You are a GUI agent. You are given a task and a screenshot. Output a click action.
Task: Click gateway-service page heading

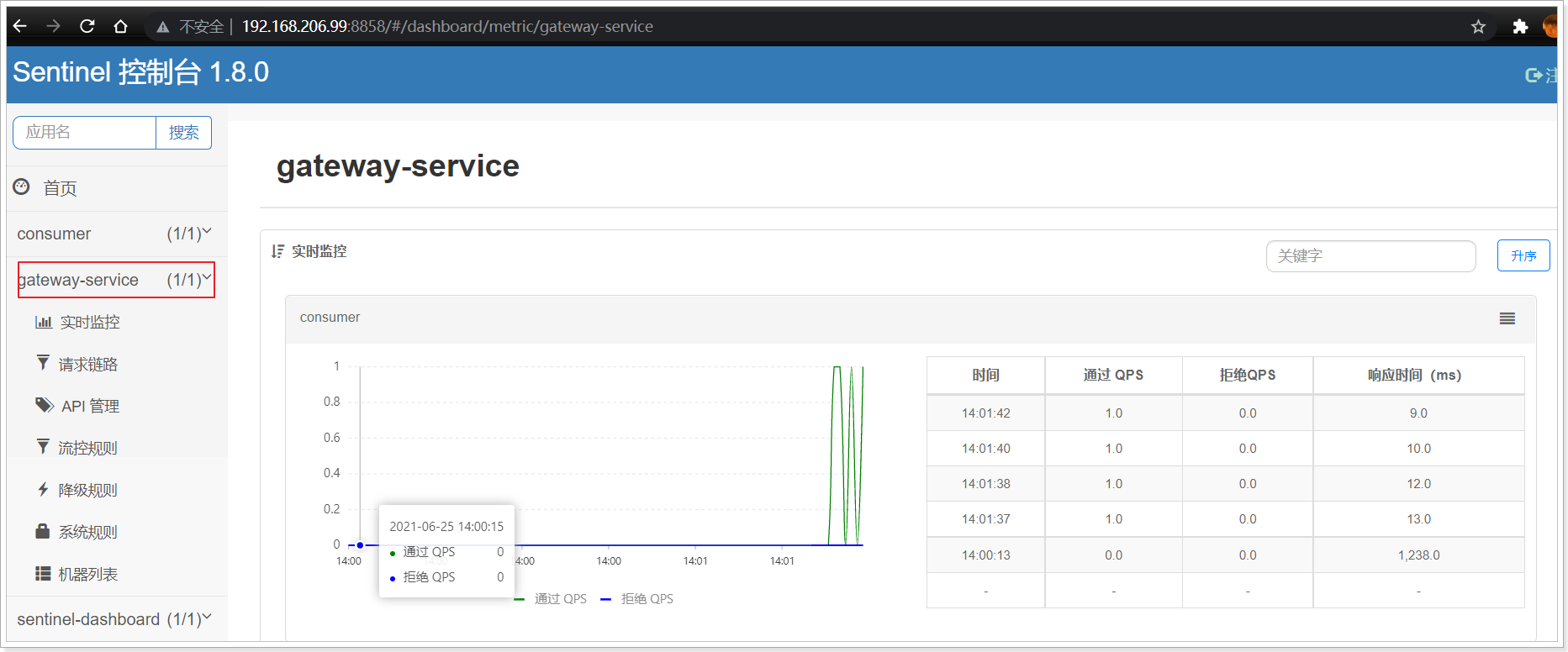tap(398, 166)
